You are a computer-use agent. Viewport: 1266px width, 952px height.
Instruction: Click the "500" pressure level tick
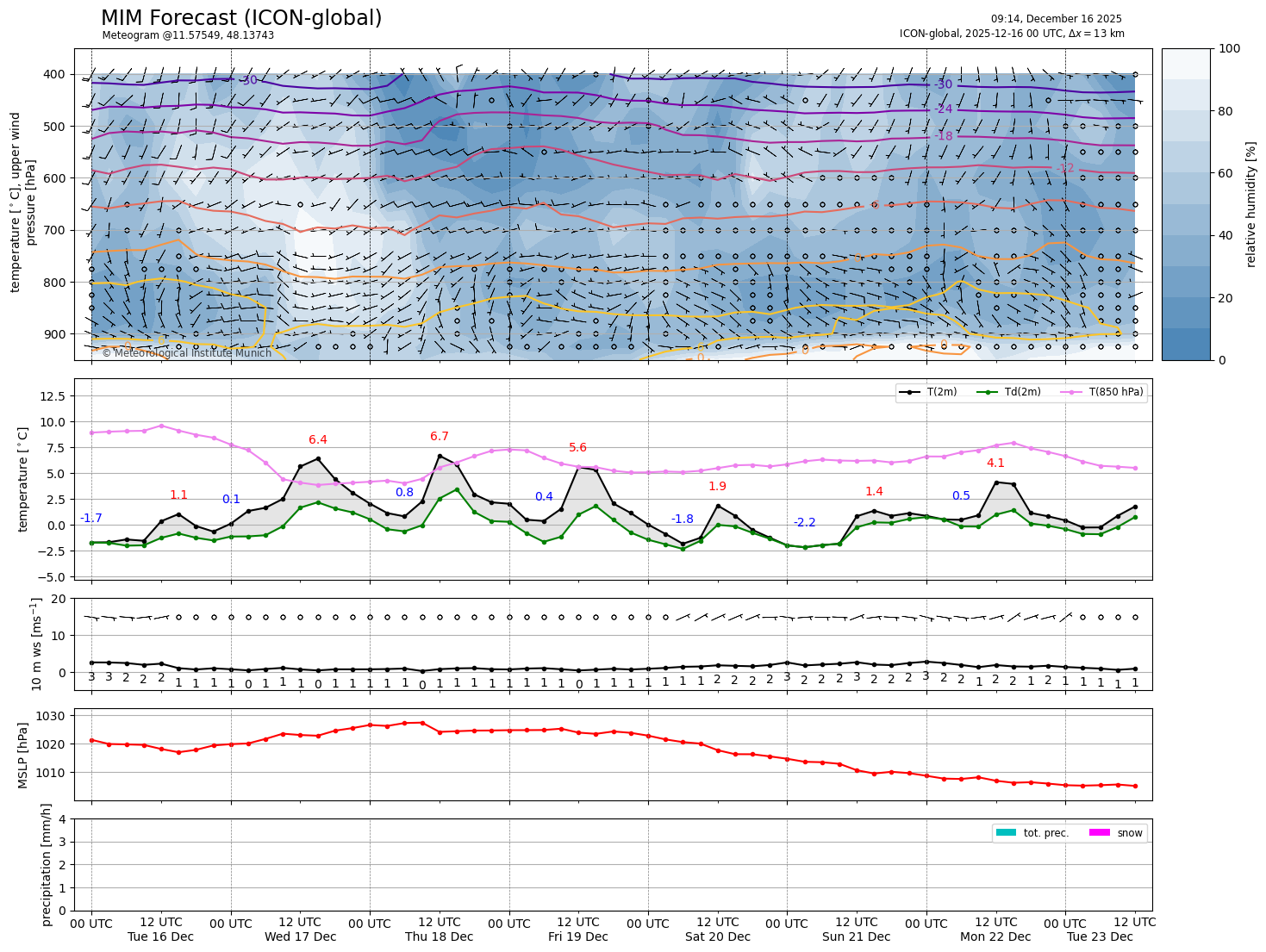tap(55, 127)
